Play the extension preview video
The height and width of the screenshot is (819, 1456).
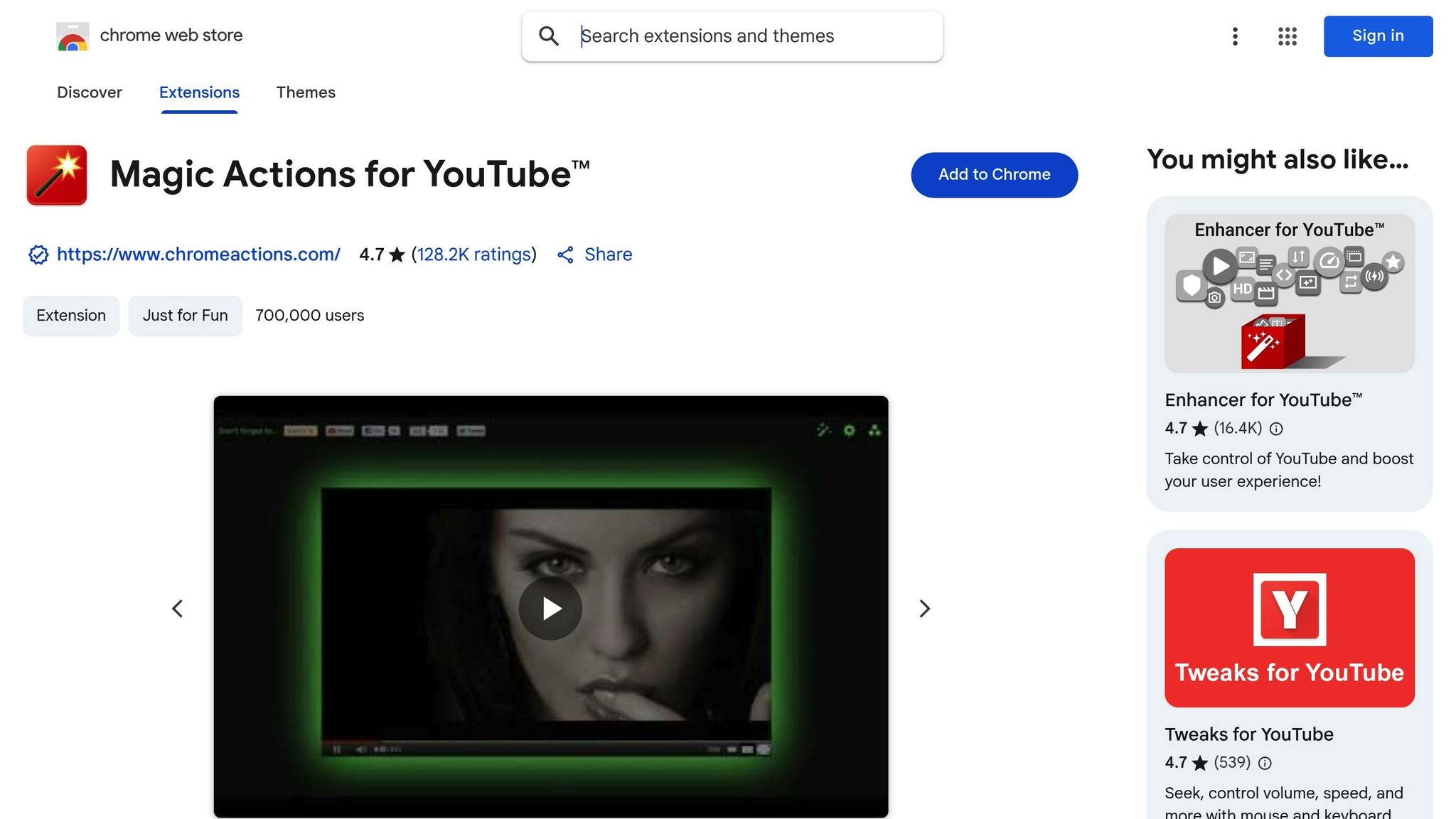click(x=550, y=609)
